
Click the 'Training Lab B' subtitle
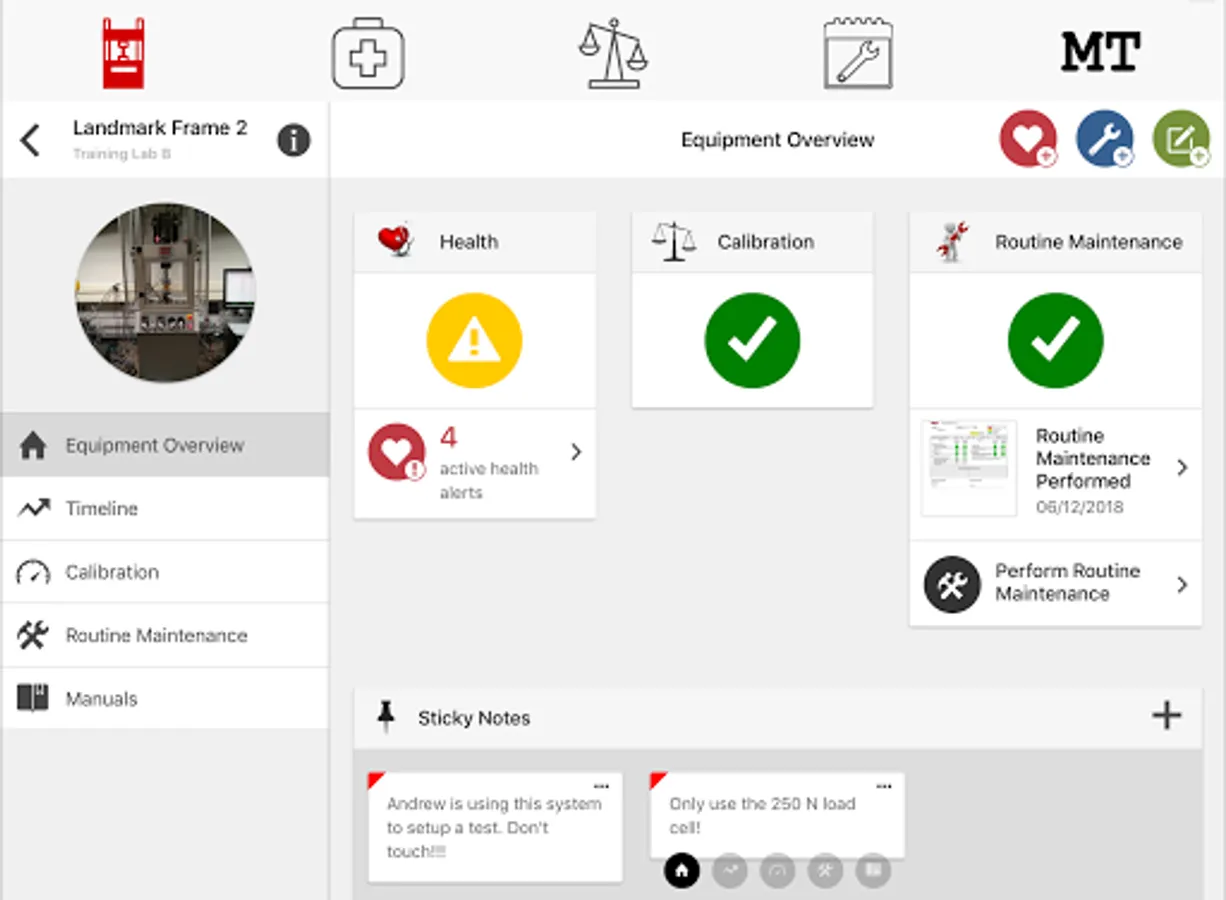click(x=122, y=154)
